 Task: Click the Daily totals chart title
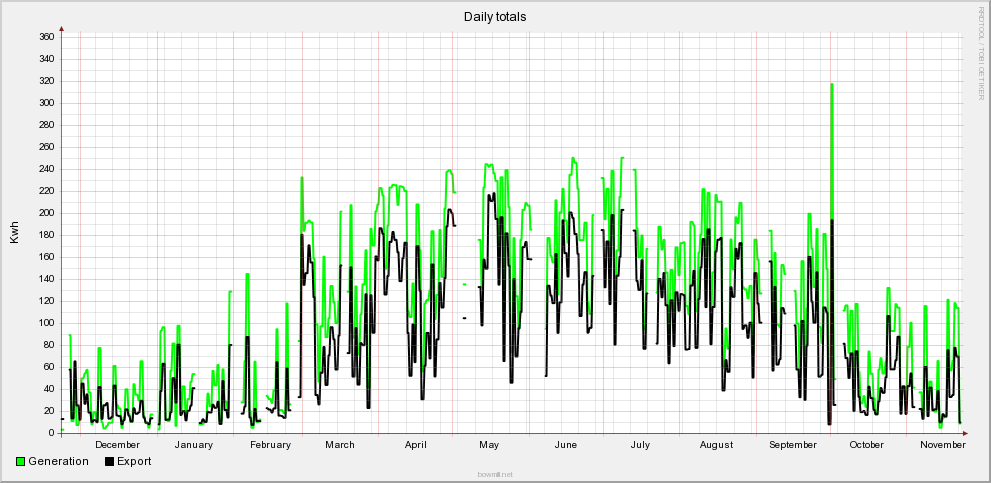point(495,17)
